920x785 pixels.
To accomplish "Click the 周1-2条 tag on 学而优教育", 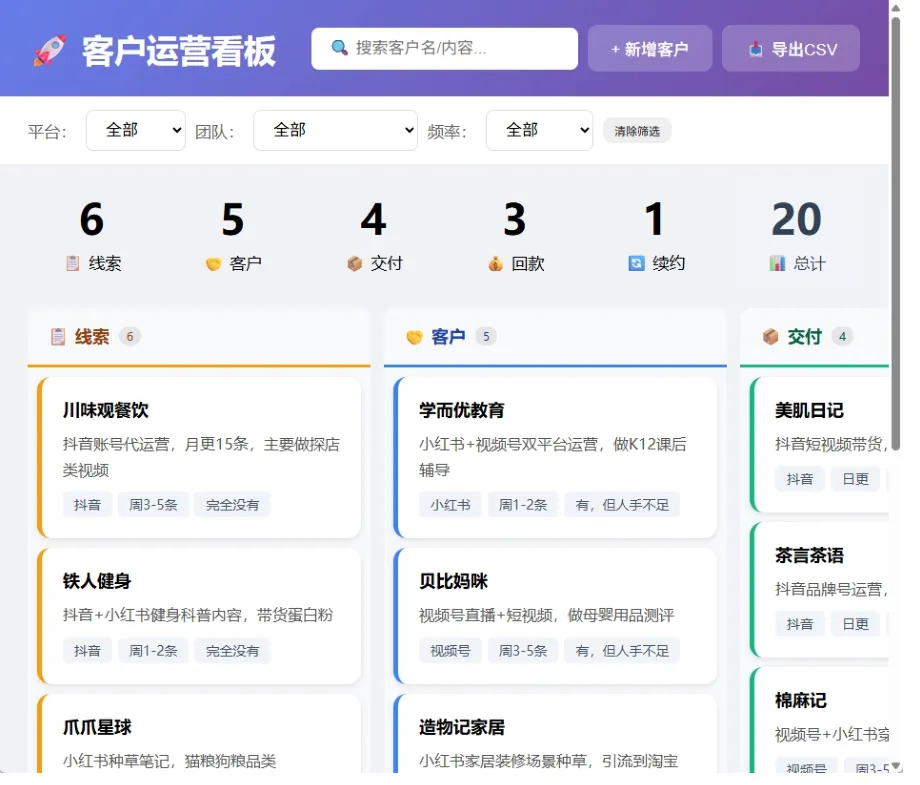I will pyautogui.click(x=523, y=505).
